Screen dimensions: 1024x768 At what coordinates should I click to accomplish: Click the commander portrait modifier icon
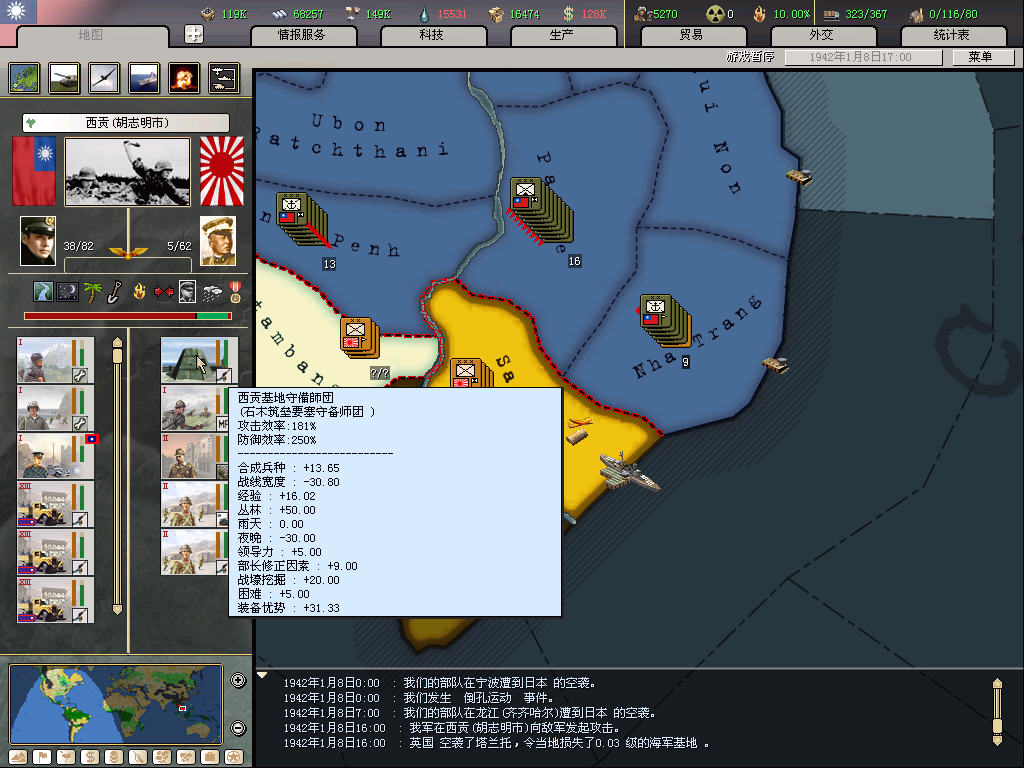(187, 291)
